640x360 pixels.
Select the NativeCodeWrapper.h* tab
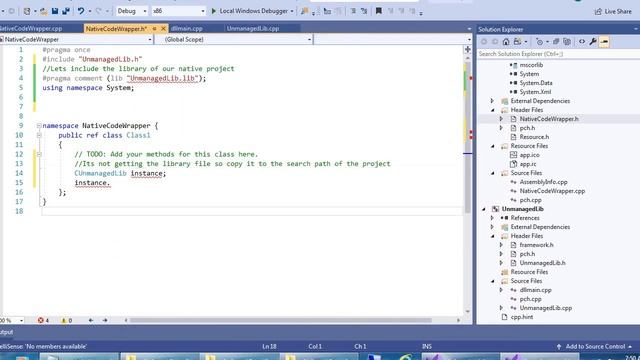point(116,29)
